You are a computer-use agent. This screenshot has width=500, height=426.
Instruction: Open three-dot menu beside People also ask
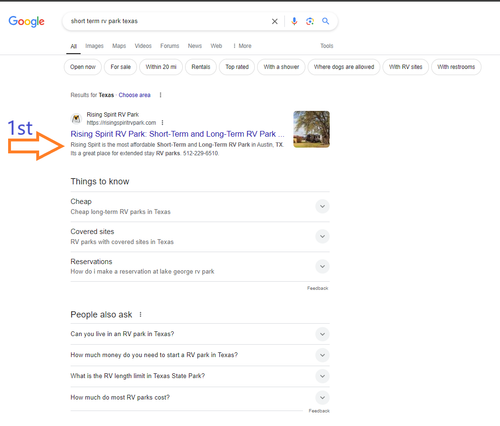pos(140,314)
